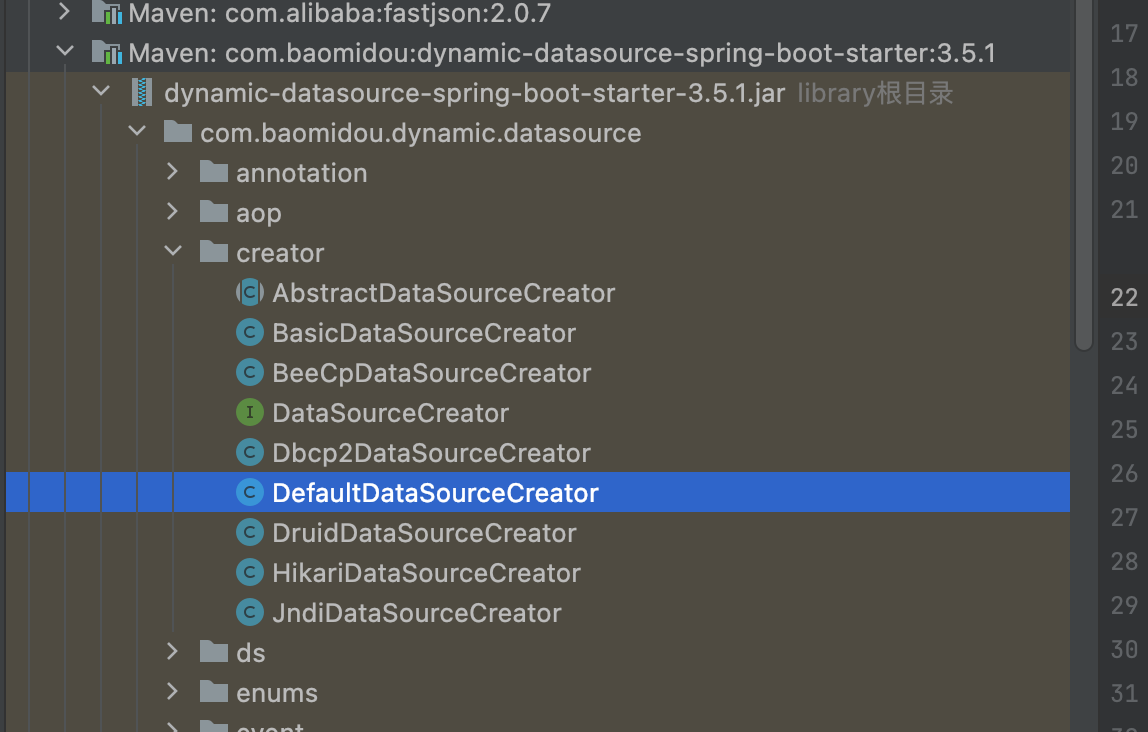This screenshot has height=732, width=1148.
Task: Click the Dbcp2DataSourceCreator class icon
Action: click(x=250, y=452)
